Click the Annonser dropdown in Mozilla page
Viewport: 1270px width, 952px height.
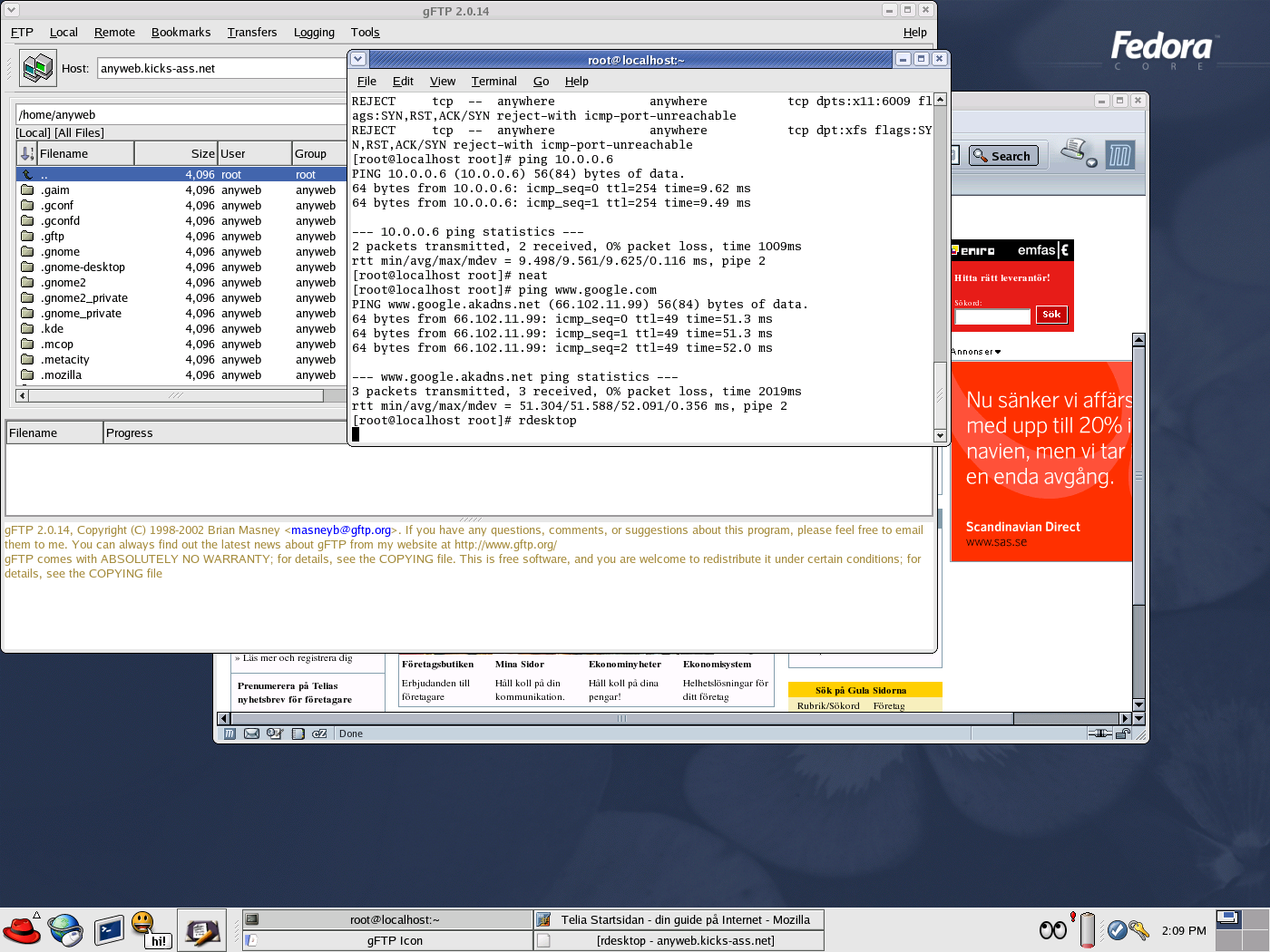pyautogui.click(x=976, y=352)
